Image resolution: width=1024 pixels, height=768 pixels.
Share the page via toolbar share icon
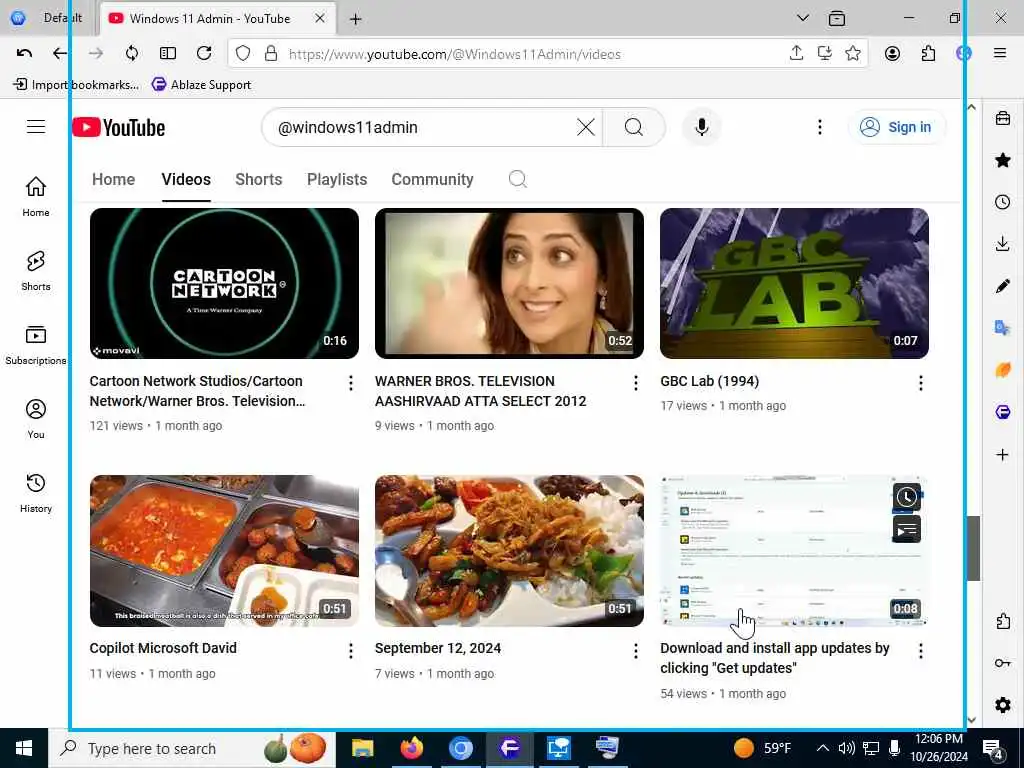click(796, 54)
